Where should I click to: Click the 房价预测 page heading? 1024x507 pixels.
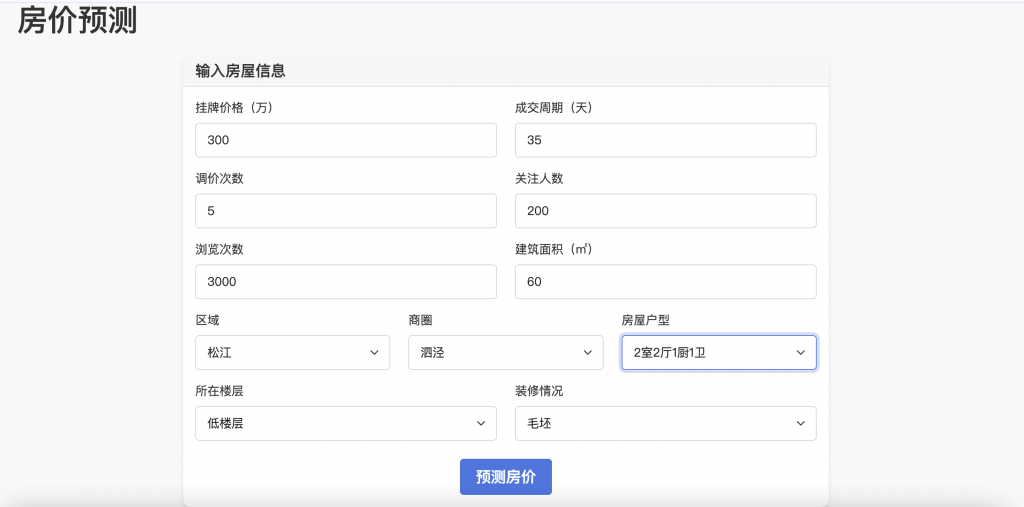pos(77,20)
